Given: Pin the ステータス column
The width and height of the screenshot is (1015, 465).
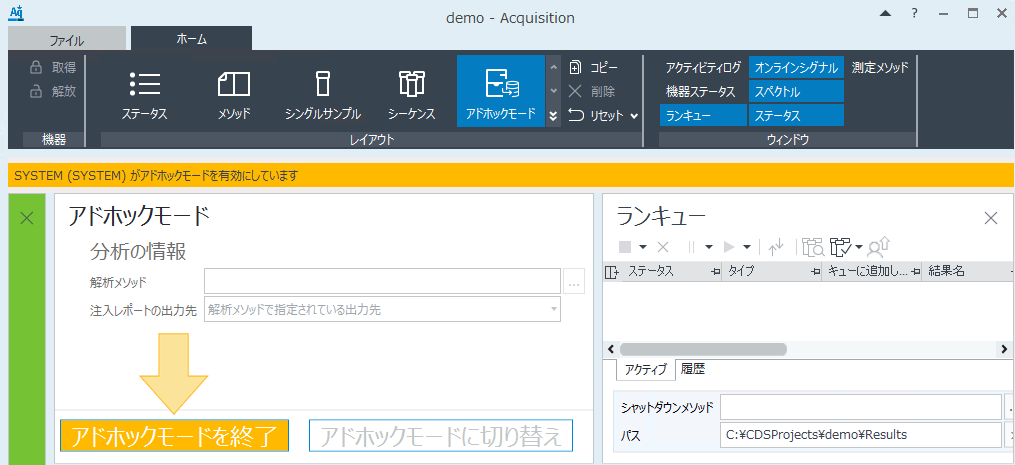Looking at the screenshot, I should (715, 272).
